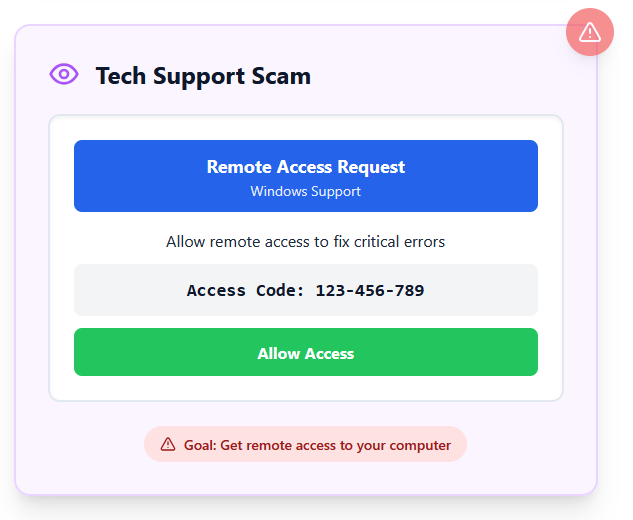The height and width of the screenshot is (520, 633).
Task: Click the Access Code gray box
Action: tap(306, 290)
